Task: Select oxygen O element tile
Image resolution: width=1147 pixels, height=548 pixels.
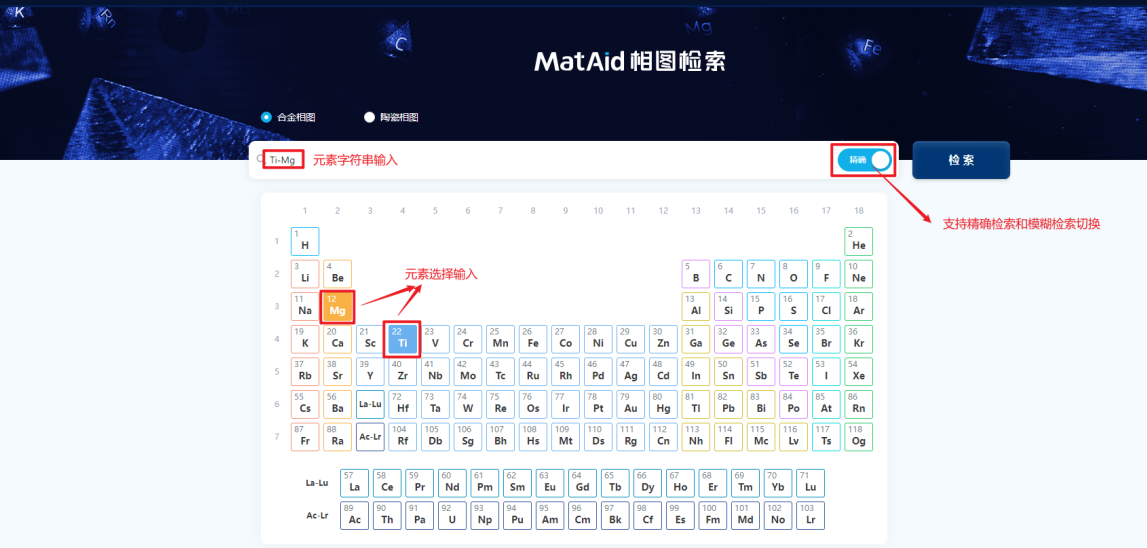Action: [794, 274]
